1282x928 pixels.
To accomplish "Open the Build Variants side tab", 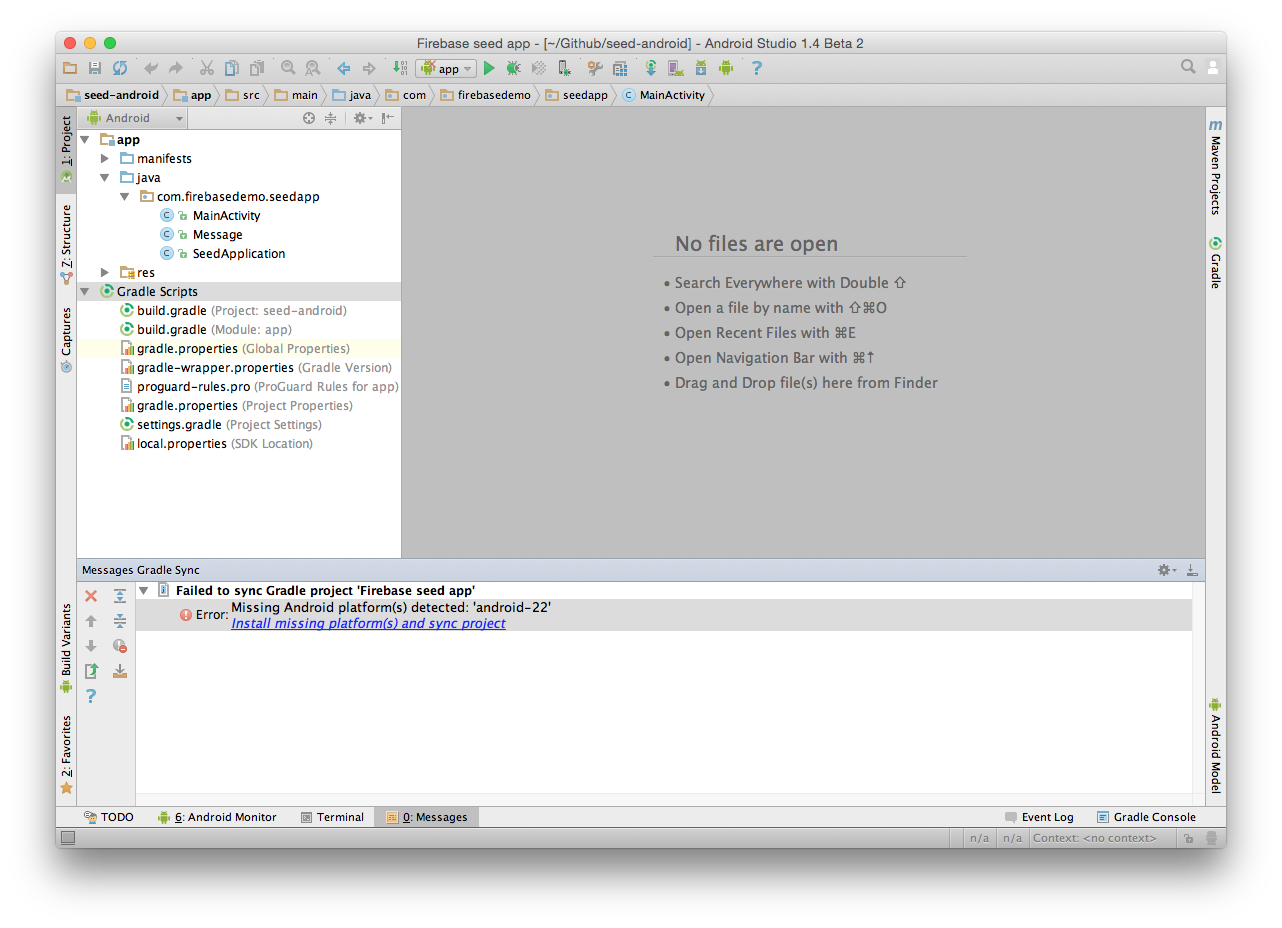I will (x=67, y=648).
